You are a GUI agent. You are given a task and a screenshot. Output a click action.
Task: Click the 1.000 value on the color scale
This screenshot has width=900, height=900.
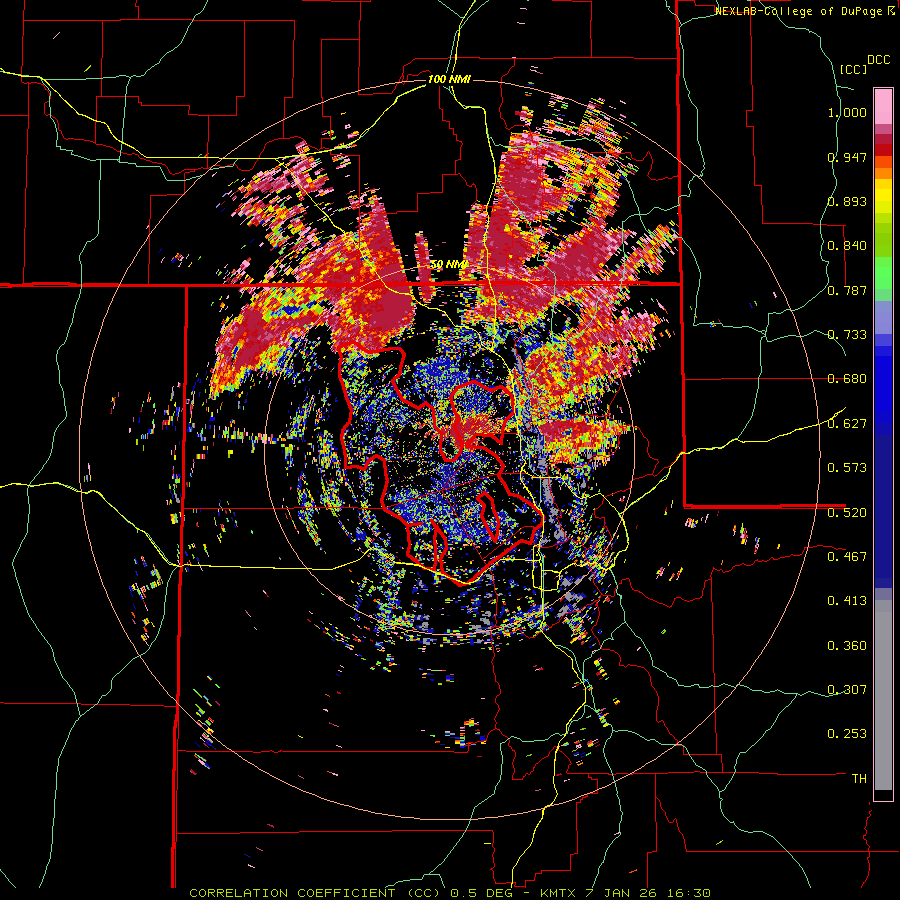[847, 112]
